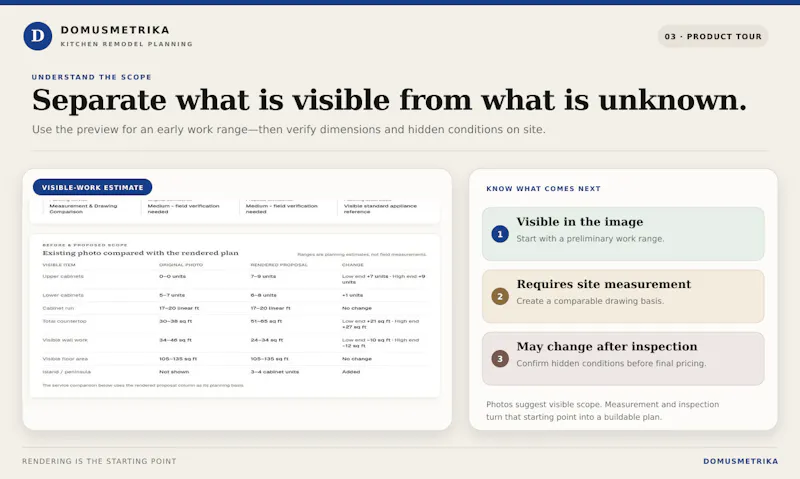Click the 5–7 units cell
800x479 pixels.
(172, 295)
